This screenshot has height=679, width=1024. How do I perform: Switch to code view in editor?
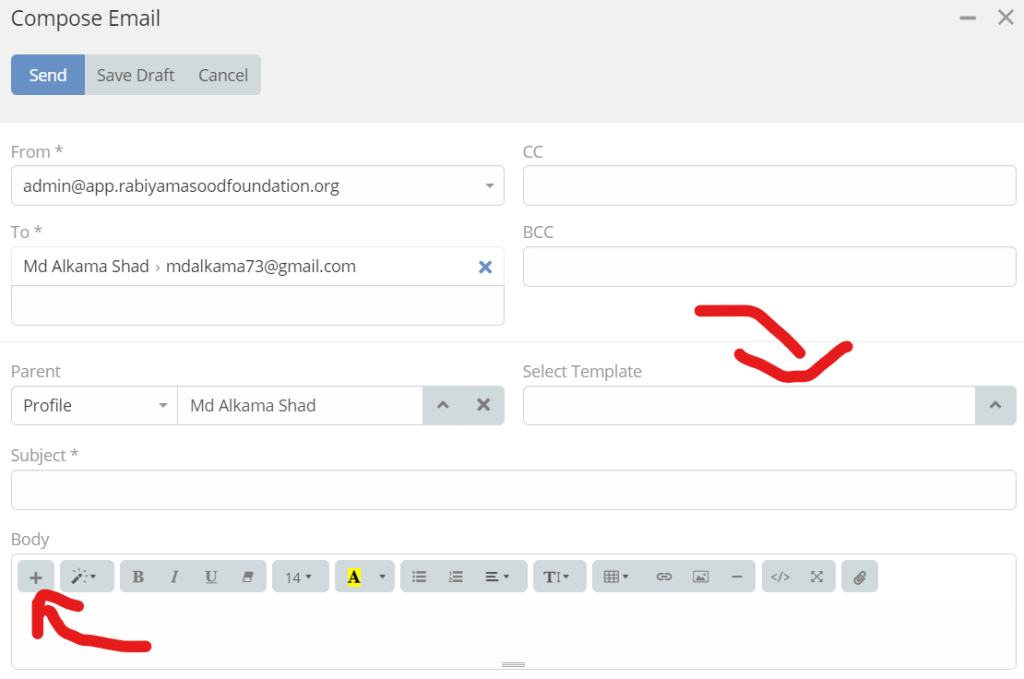(780, 576)
